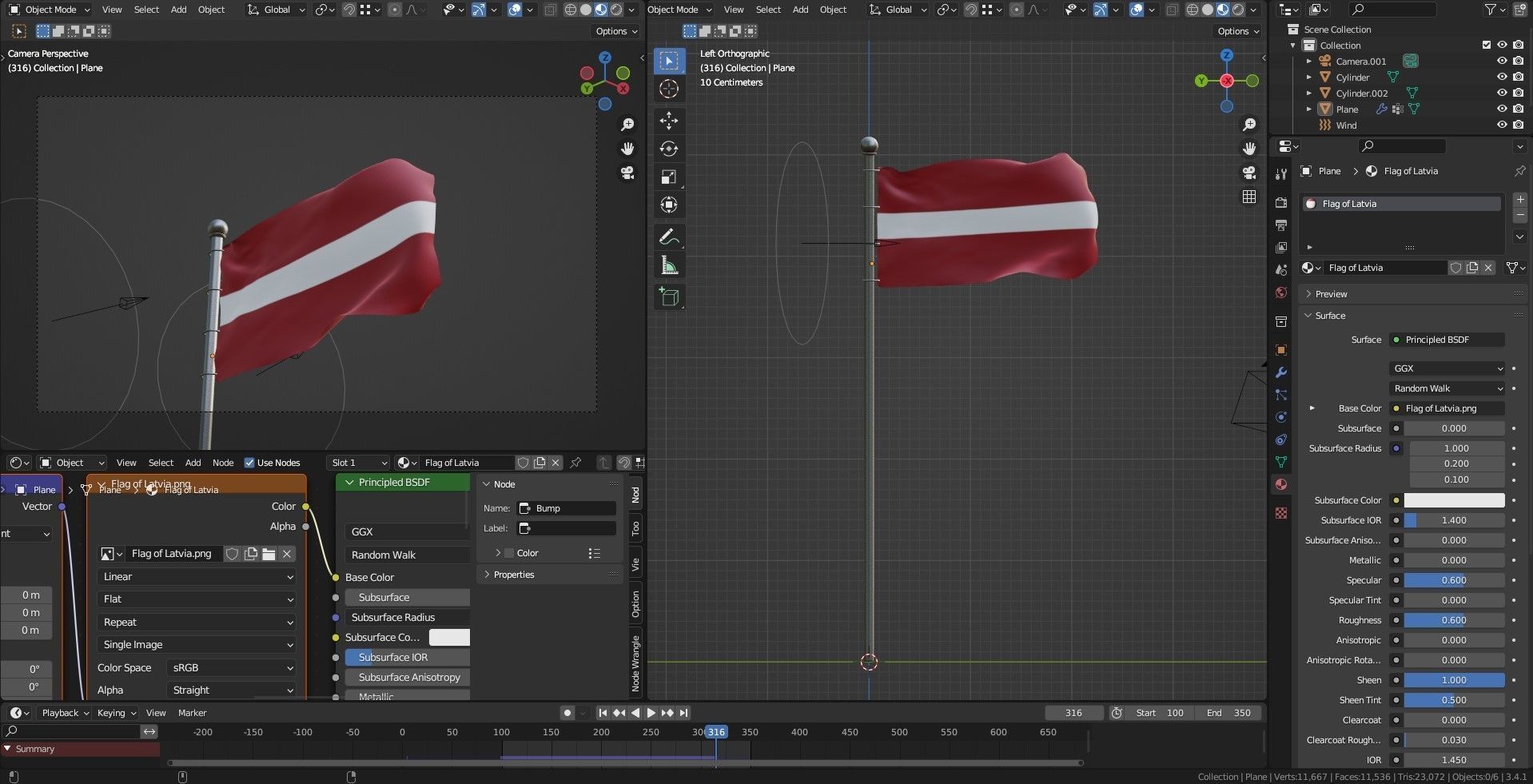Open Tool properties tab
This screenshot has height=784, width=1533.
1281,174
